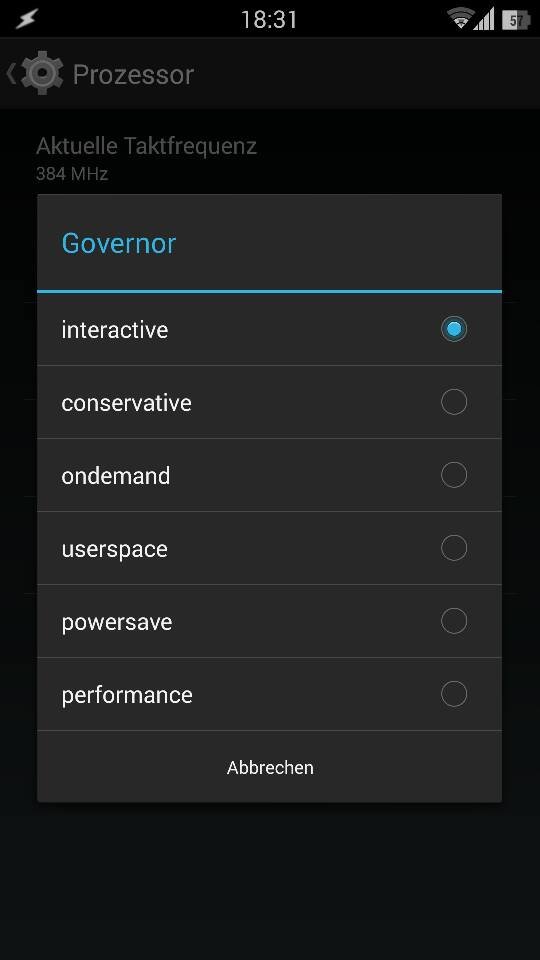Choose the powersave governor label
540x960 pixels.
click(x=116, y=623)
